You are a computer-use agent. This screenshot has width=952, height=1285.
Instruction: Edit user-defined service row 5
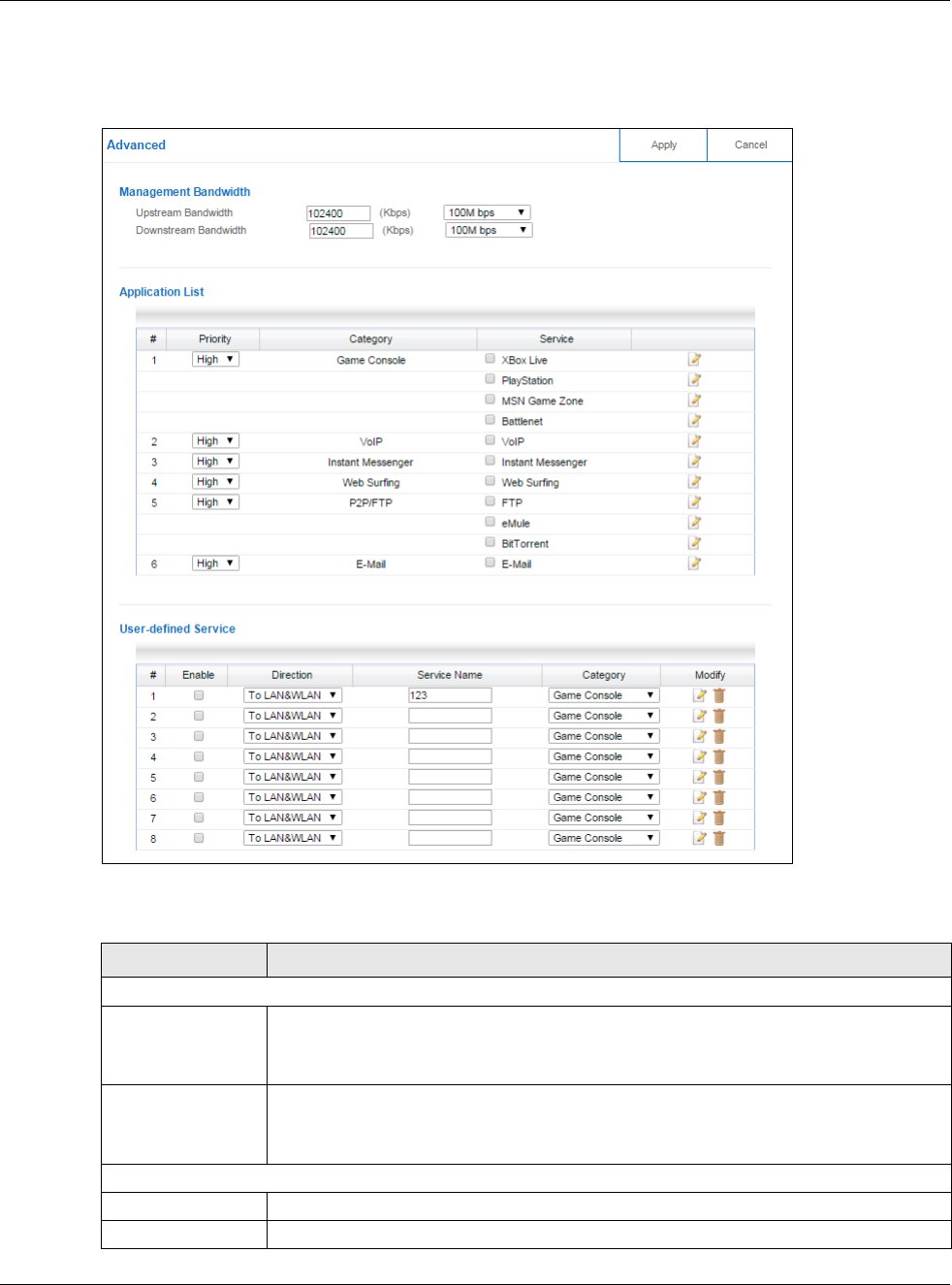pos(700,777)
